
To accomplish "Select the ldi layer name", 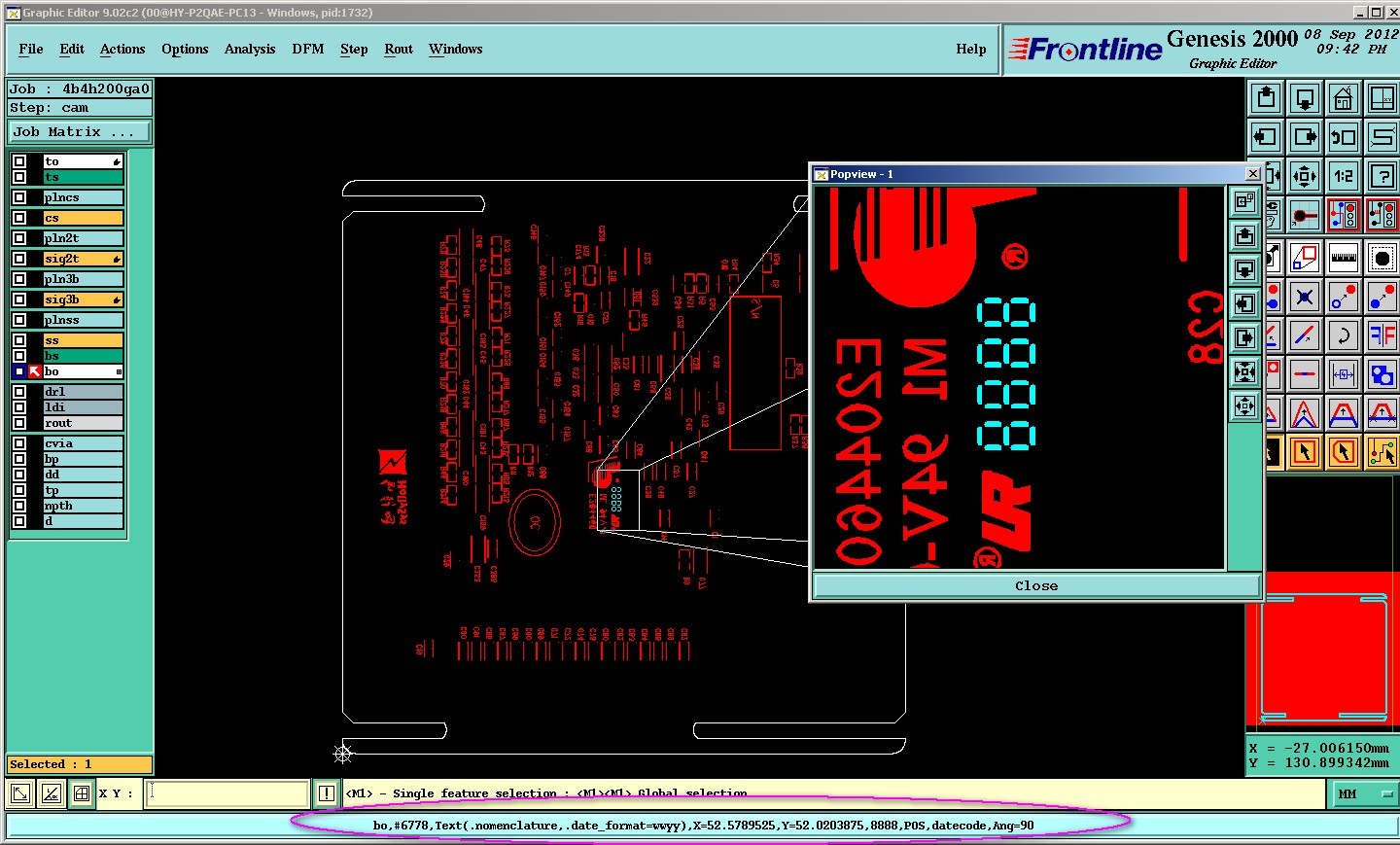I will click(x=84, y=407).
